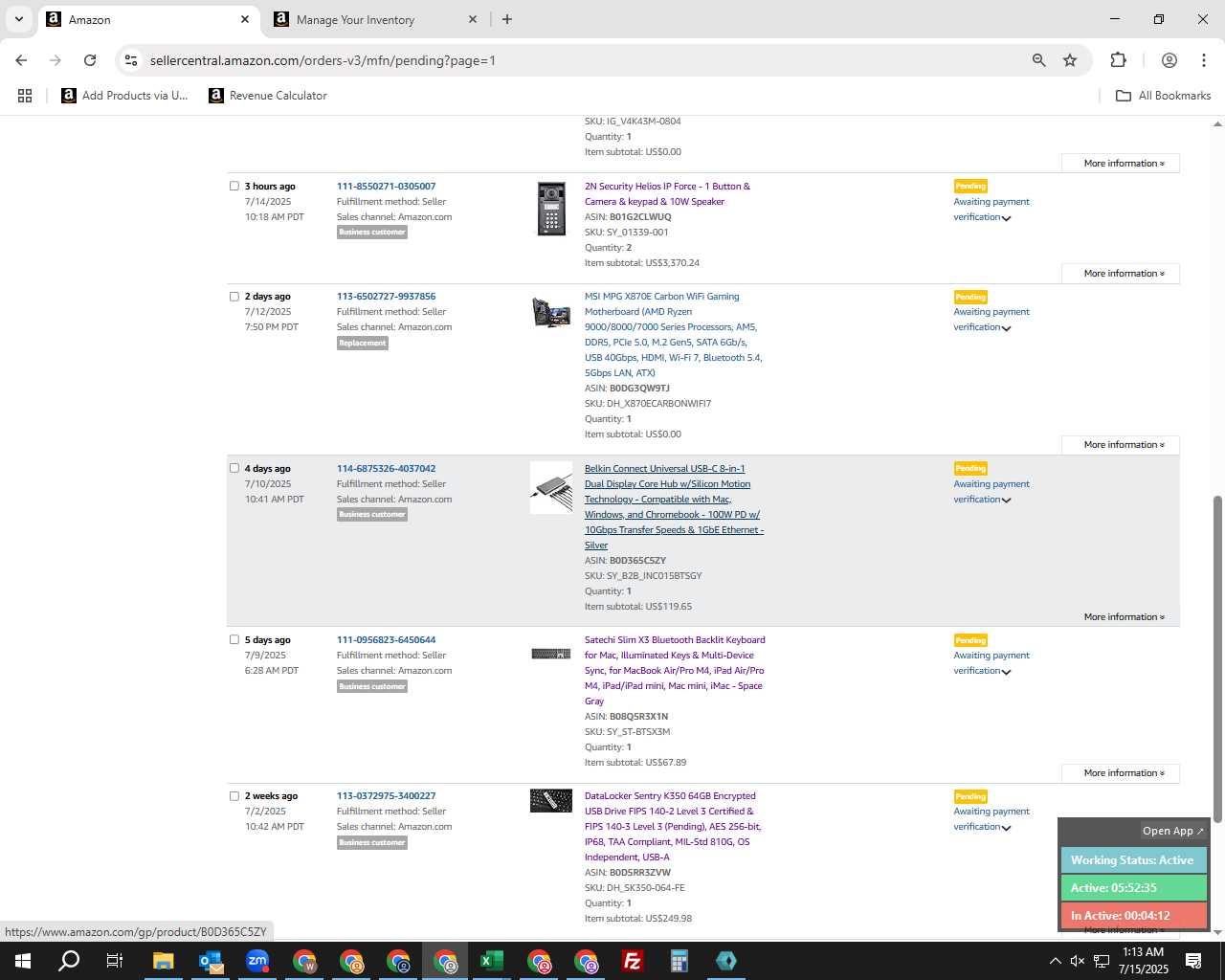
Task: Go back to previous page
Action: pos(21,60)
